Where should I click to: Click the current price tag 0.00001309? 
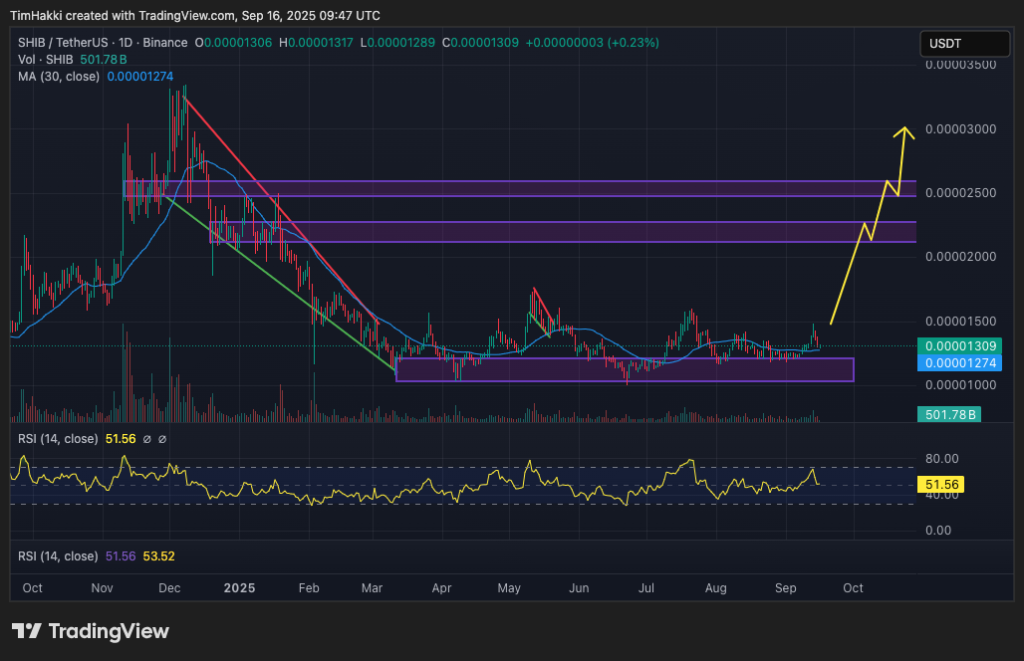[x=958, y=347]
